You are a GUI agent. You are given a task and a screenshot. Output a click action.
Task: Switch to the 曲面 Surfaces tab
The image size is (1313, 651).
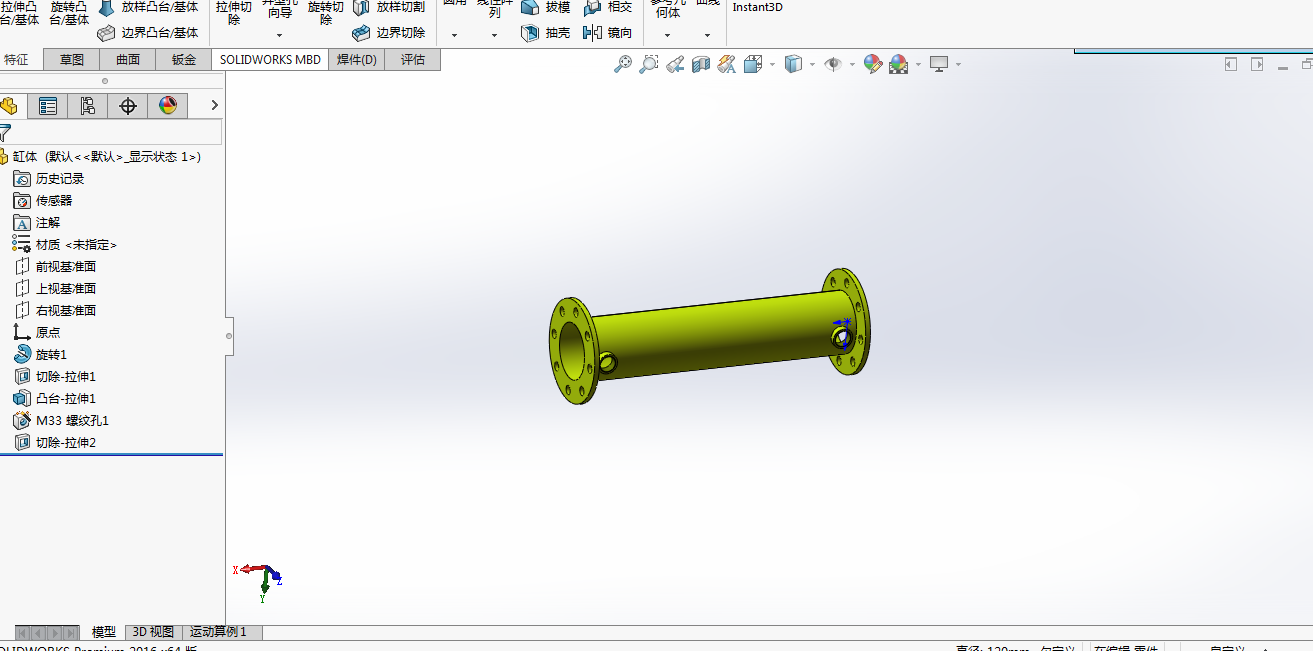128,59
